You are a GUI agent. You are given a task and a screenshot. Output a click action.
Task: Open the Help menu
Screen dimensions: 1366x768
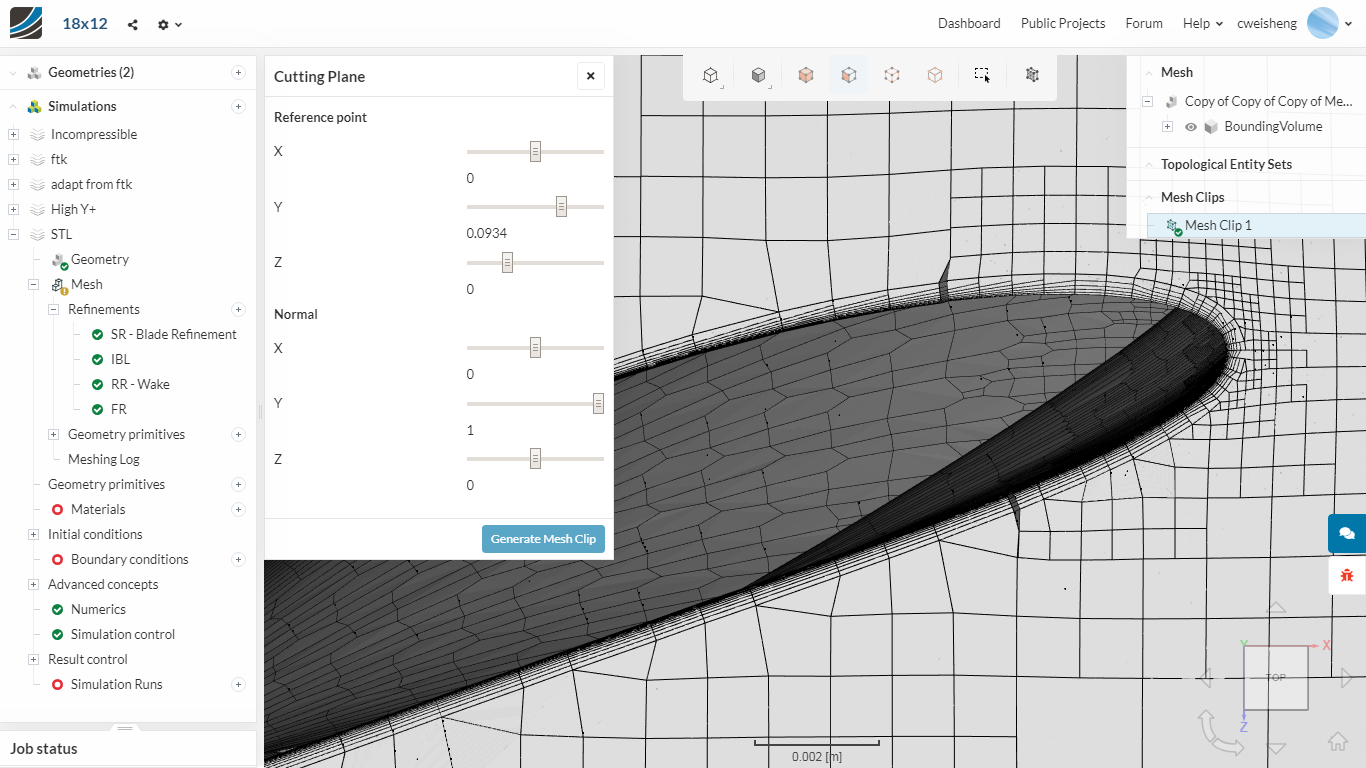[x=1202, y=23]
